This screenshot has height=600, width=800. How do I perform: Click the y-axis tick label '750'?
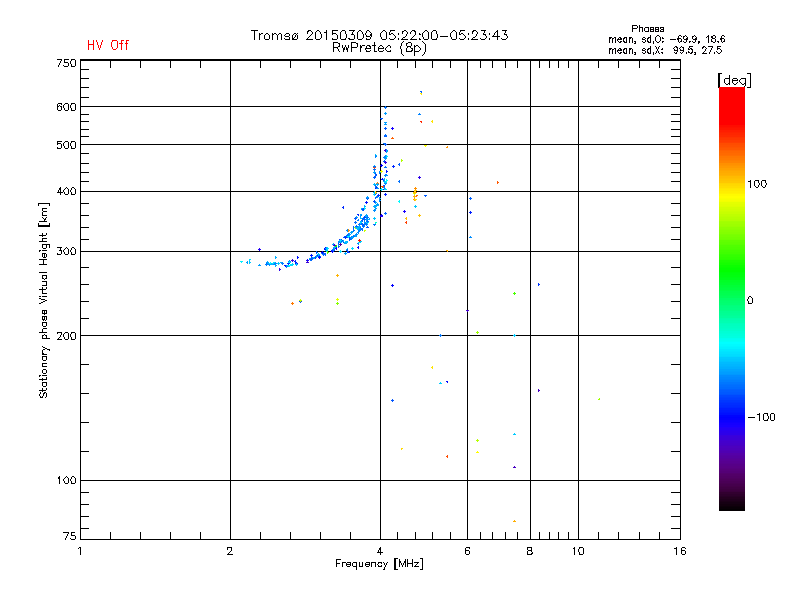click(x=66, y=63)
